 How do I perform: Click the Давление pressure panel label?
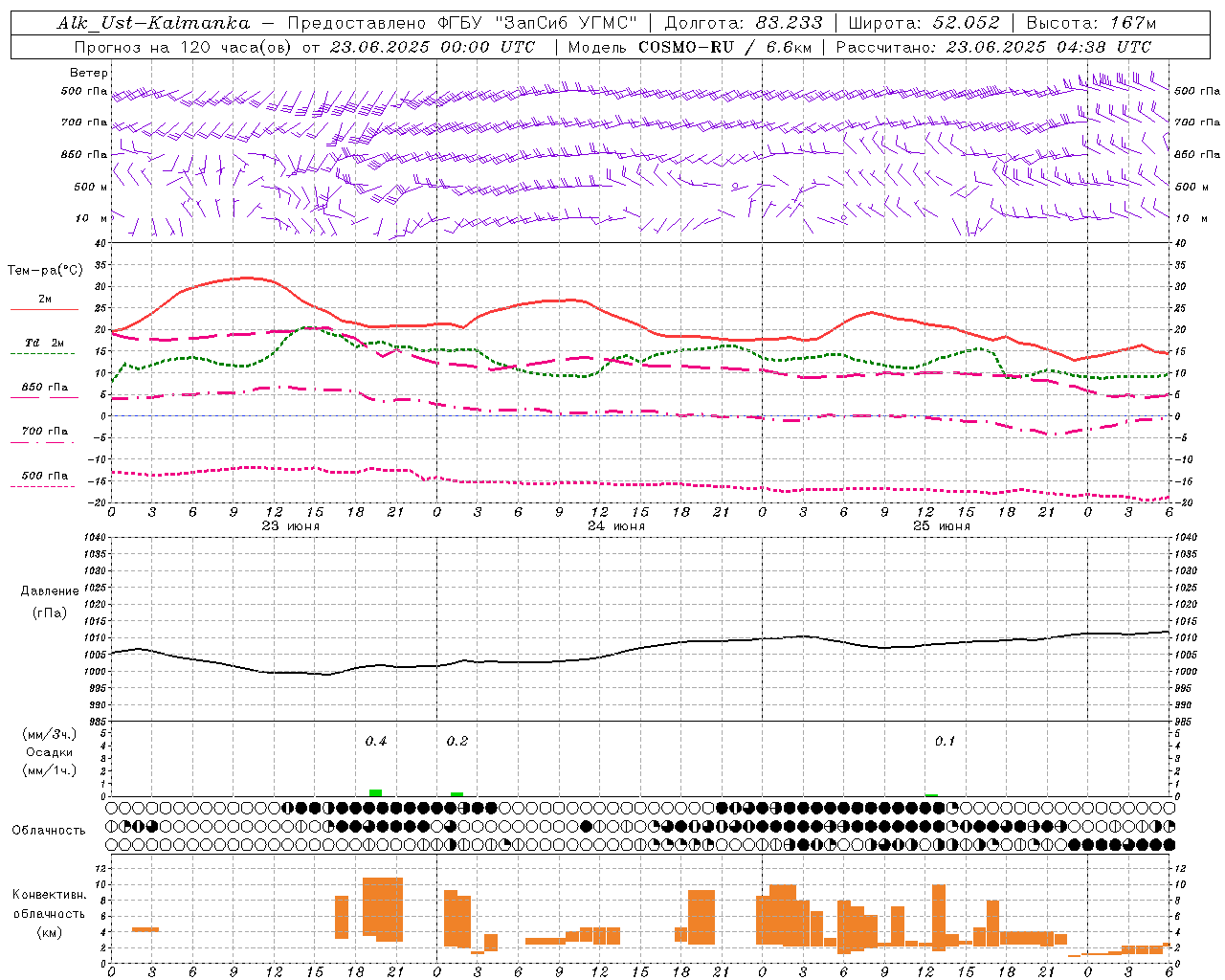(x=50, y=591)
